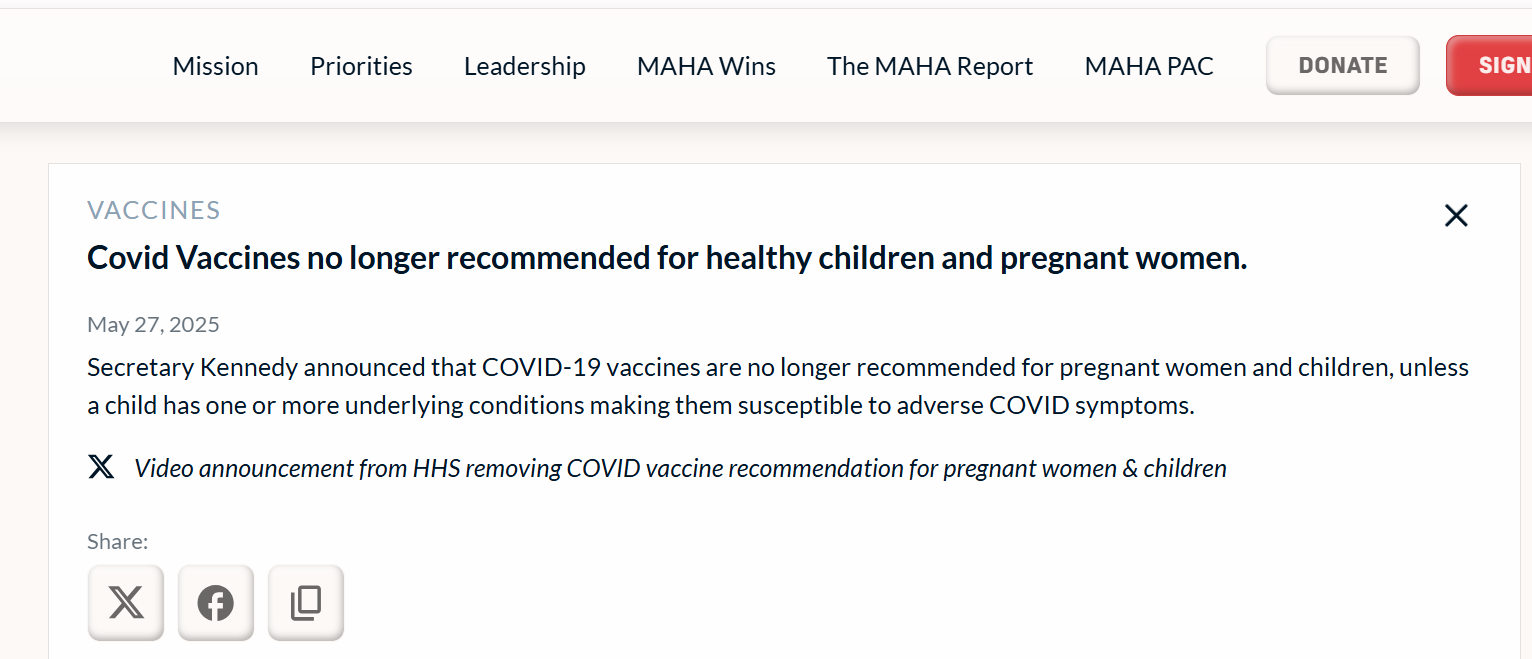This screenshot has width=1532, height=659.
Task: Click the X logo beside video announcement
Action: pos(101,467)
